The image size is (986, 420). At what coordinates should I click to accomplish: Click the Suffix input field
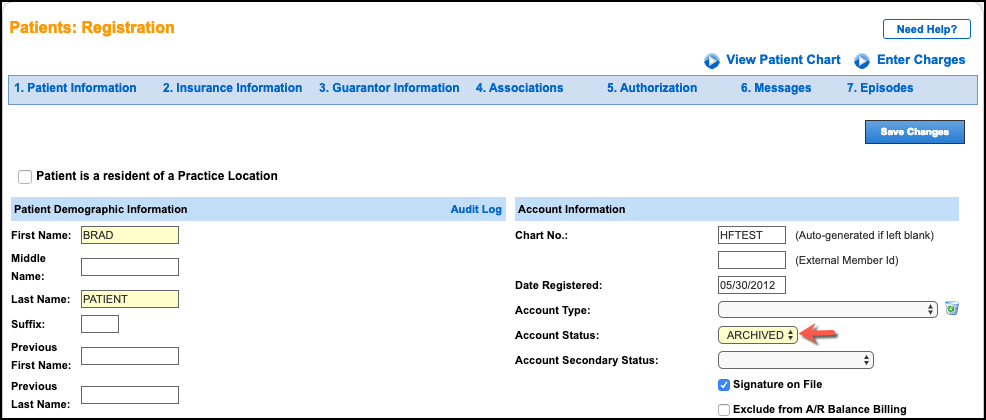point(100,324)
